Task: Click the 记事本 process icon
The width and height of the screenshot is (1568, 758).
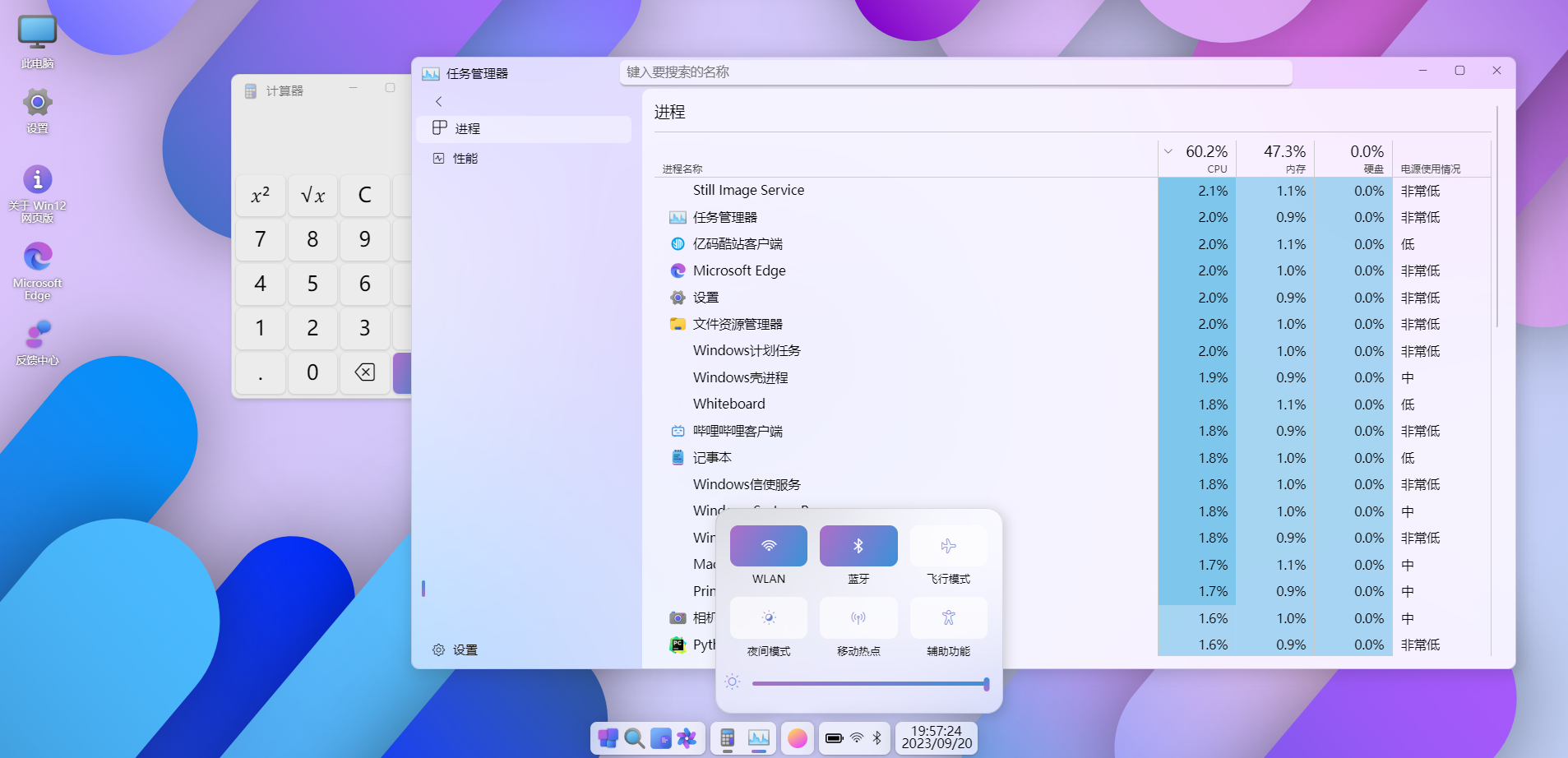Action: (x=678, y=458)
